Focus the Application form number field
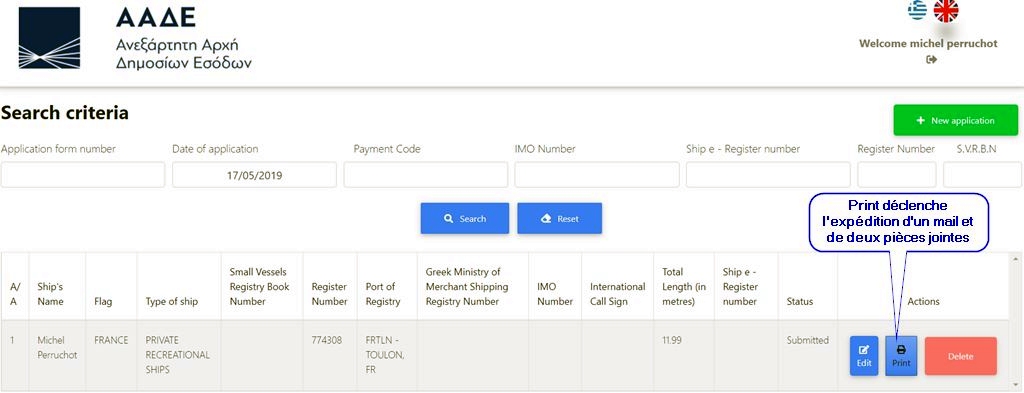Viewport: 1024px width, 393px height. tap(83, 175)
